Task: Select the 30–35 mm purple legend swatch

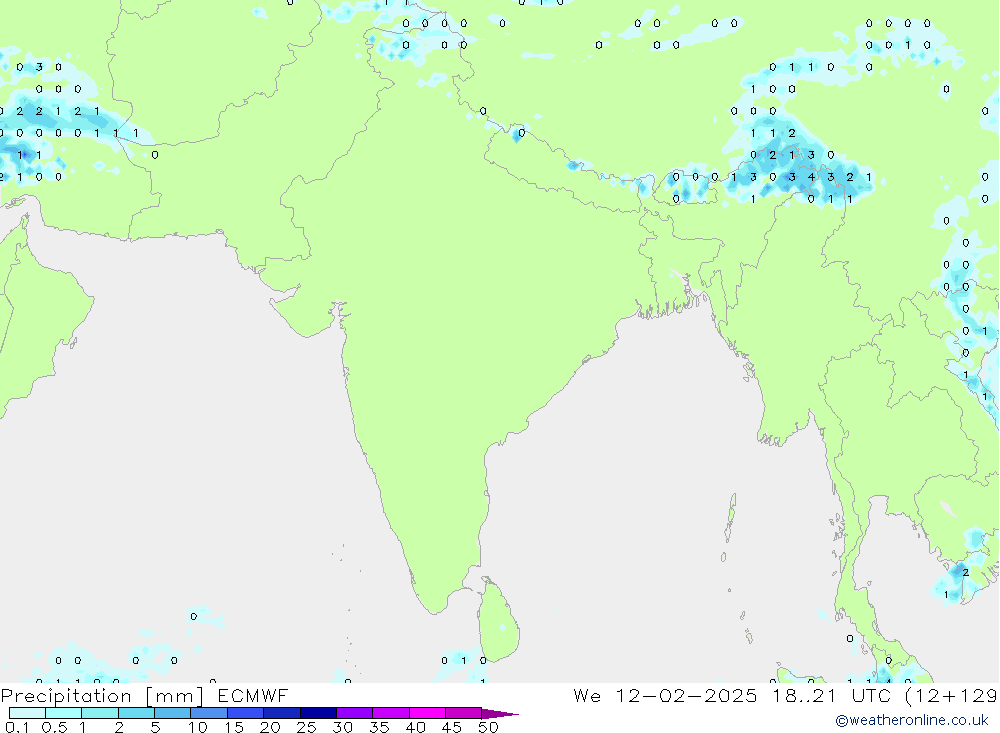Action: coord(355,713)
